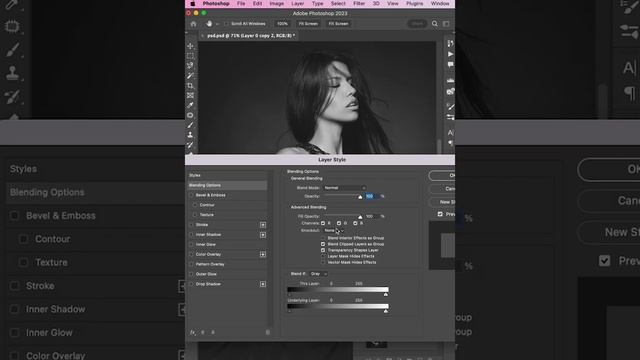
Task: Open the Apple menu
Action: click(x=193, y=4)
